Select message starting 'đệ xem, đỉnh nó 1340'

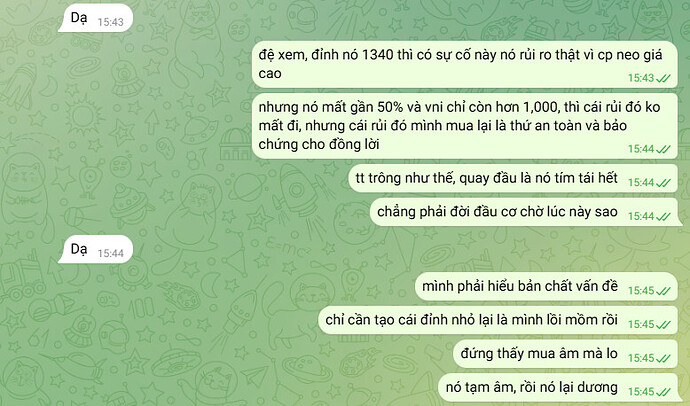point(465,64)
